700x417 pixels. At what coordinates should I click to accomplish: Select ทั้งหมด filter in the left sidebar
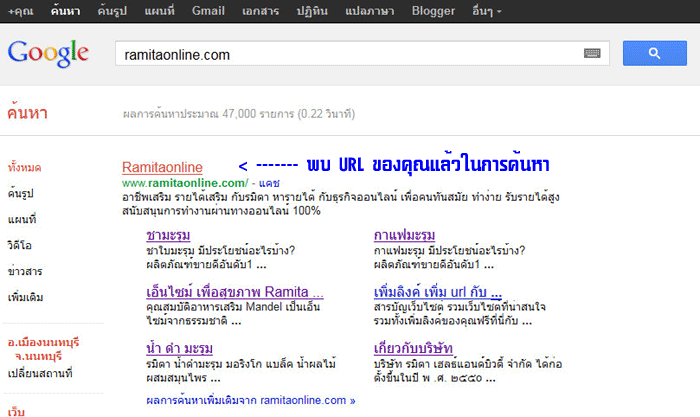[24, 167]
